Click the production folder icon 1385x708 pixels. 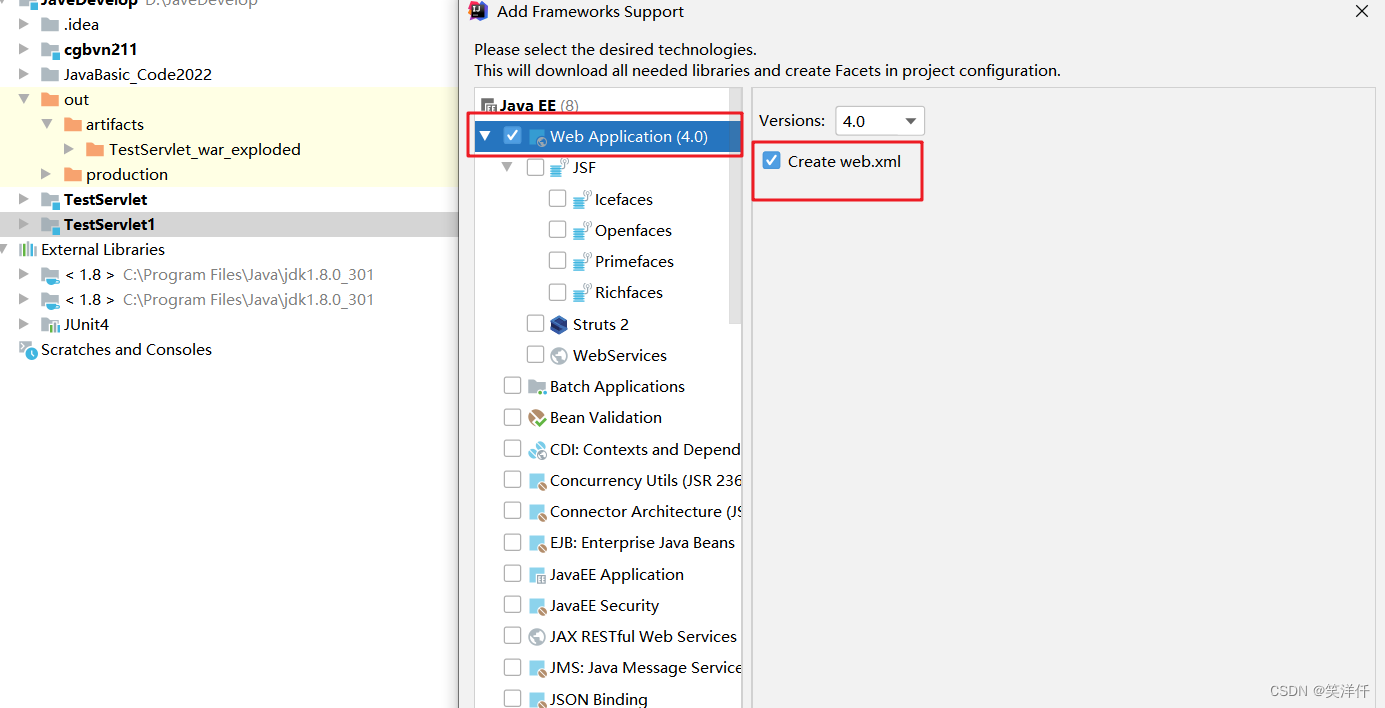click(72, 174)
